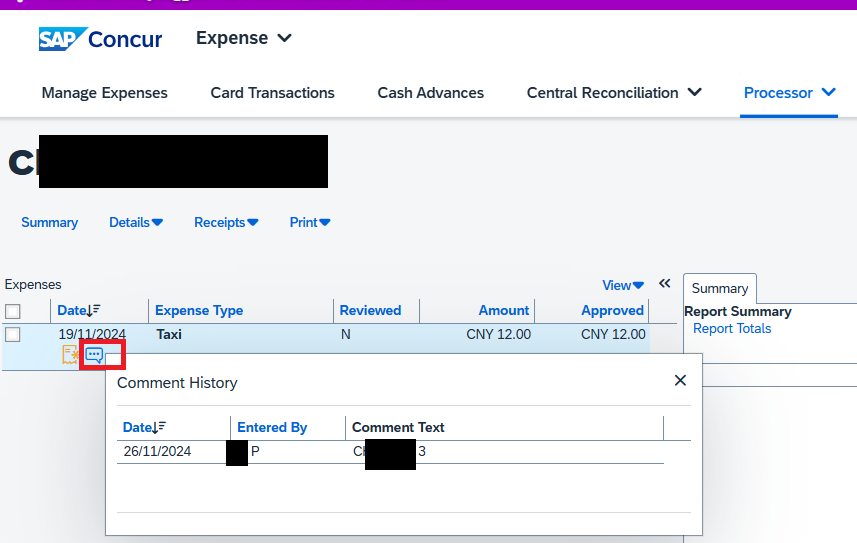Open the receipt icon on the Taxi row
The width and height of the screenshot is (857, 543).
(70, 355)
